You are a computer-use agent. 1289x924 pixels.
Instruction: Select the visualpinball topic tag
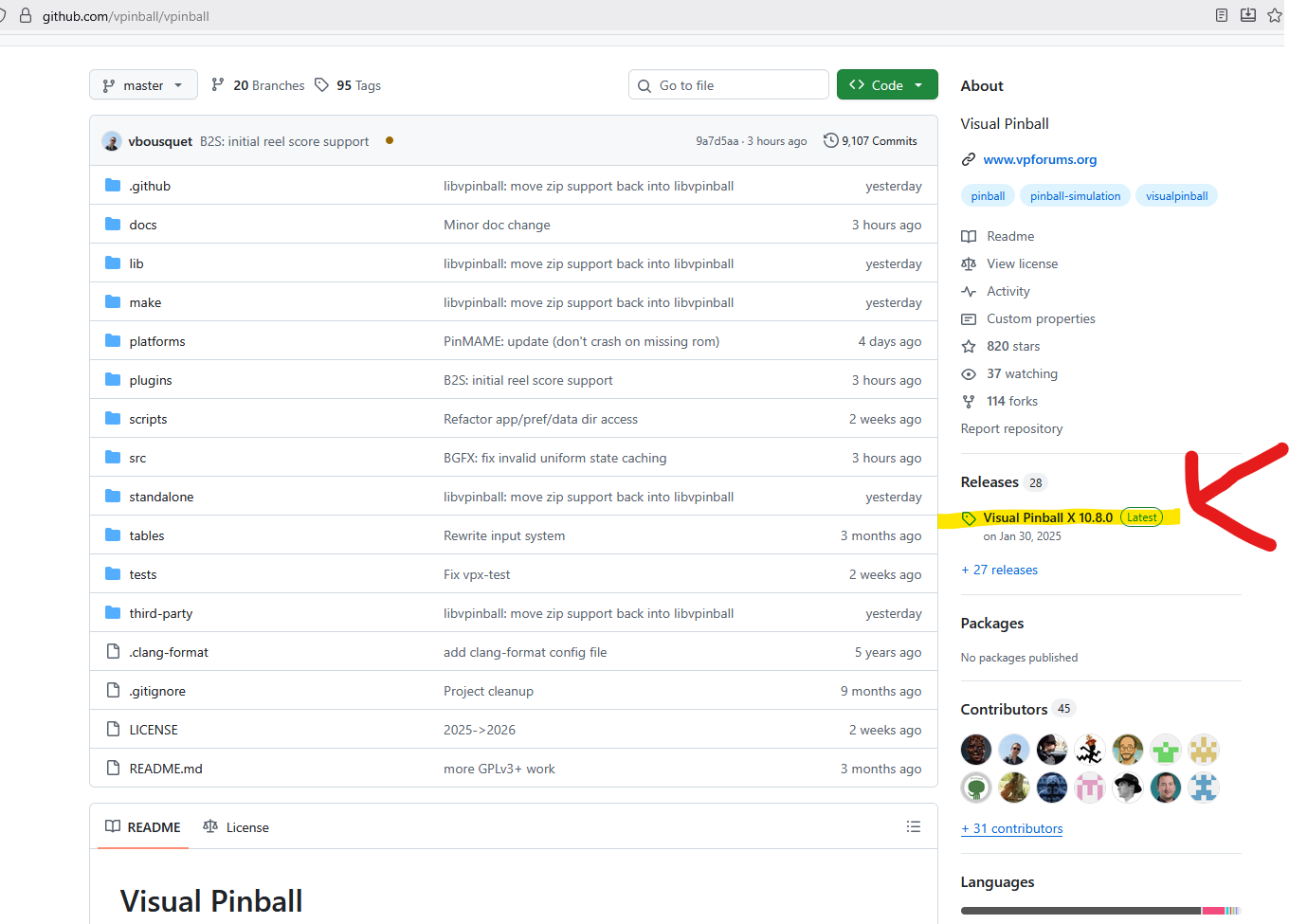click(1176, 196)
